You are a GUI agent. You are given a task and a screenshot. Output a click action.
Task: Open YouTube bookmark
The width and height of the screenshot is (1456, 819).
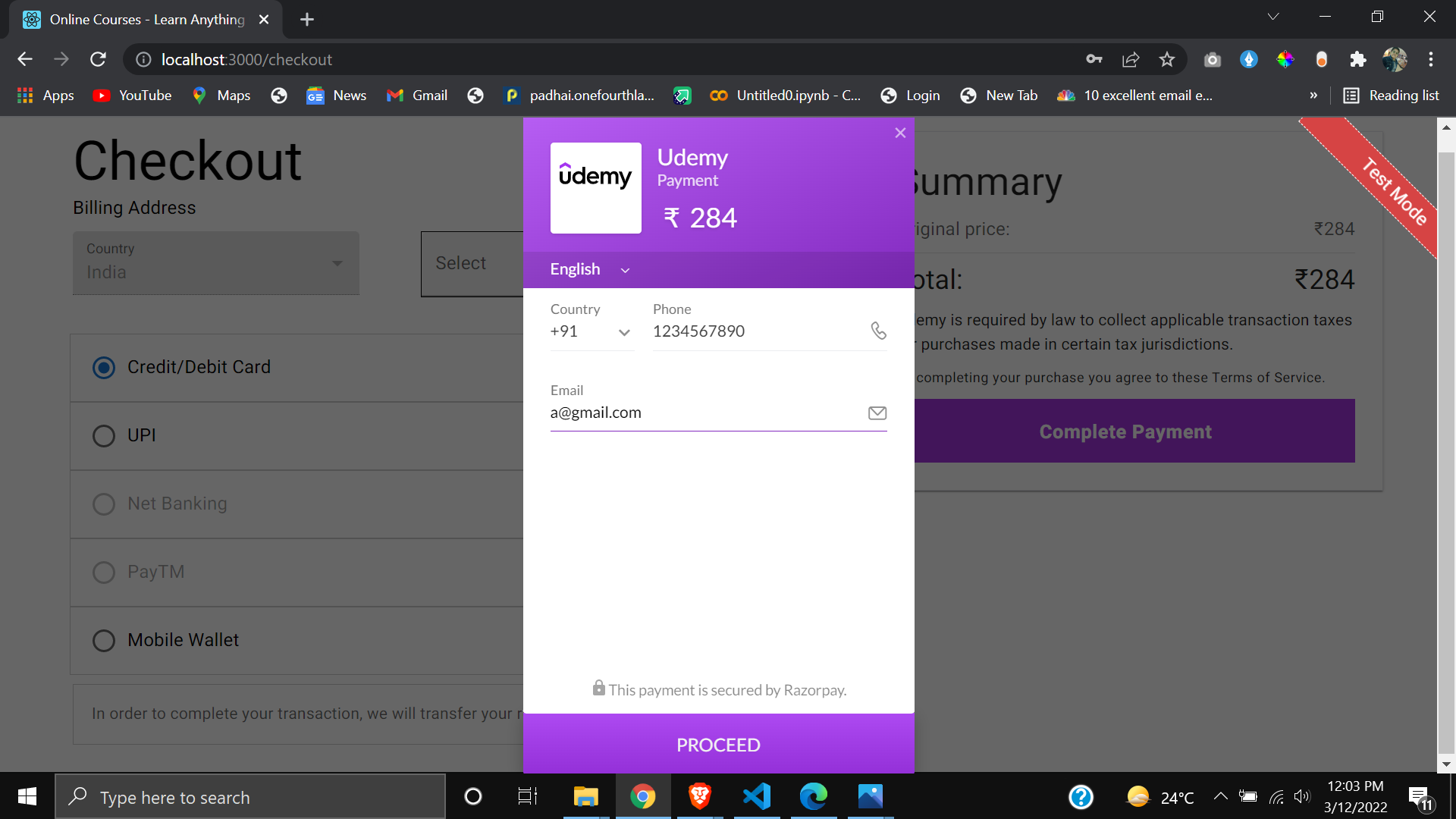click(133, 96)
